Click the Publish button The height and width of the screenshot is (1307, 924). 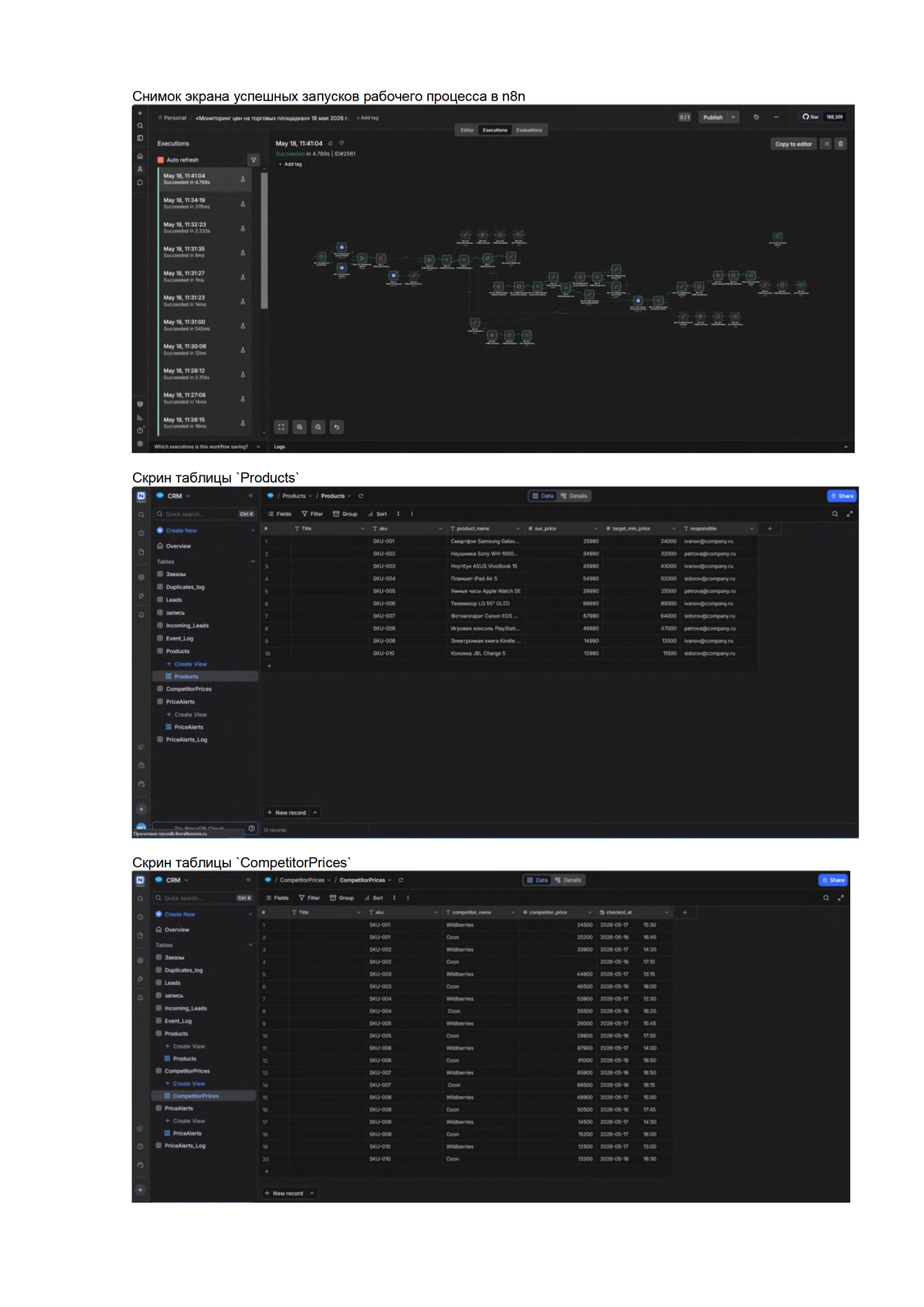click(713, 117)
